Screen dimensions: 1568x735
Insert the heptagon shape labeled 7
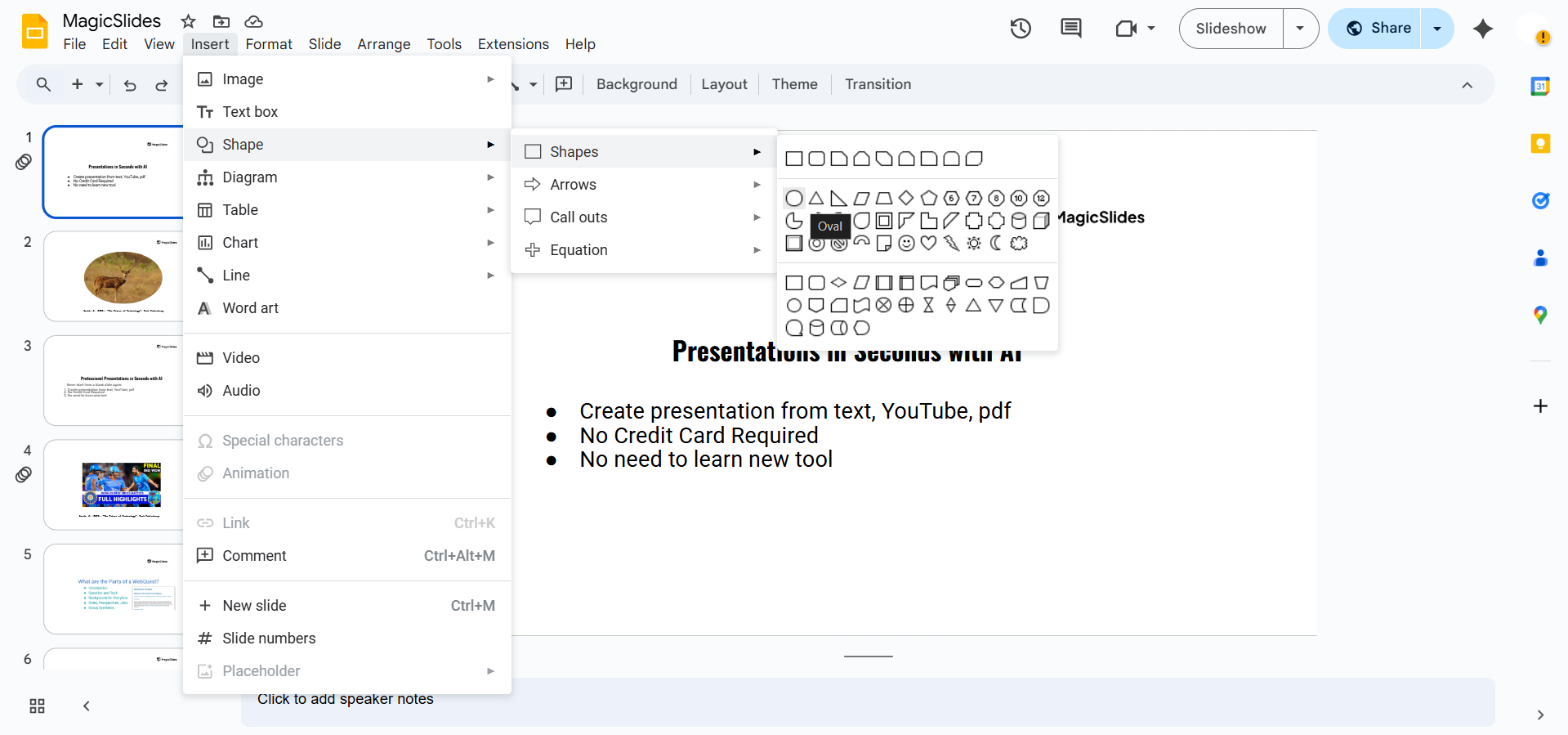tap(974, 199)
